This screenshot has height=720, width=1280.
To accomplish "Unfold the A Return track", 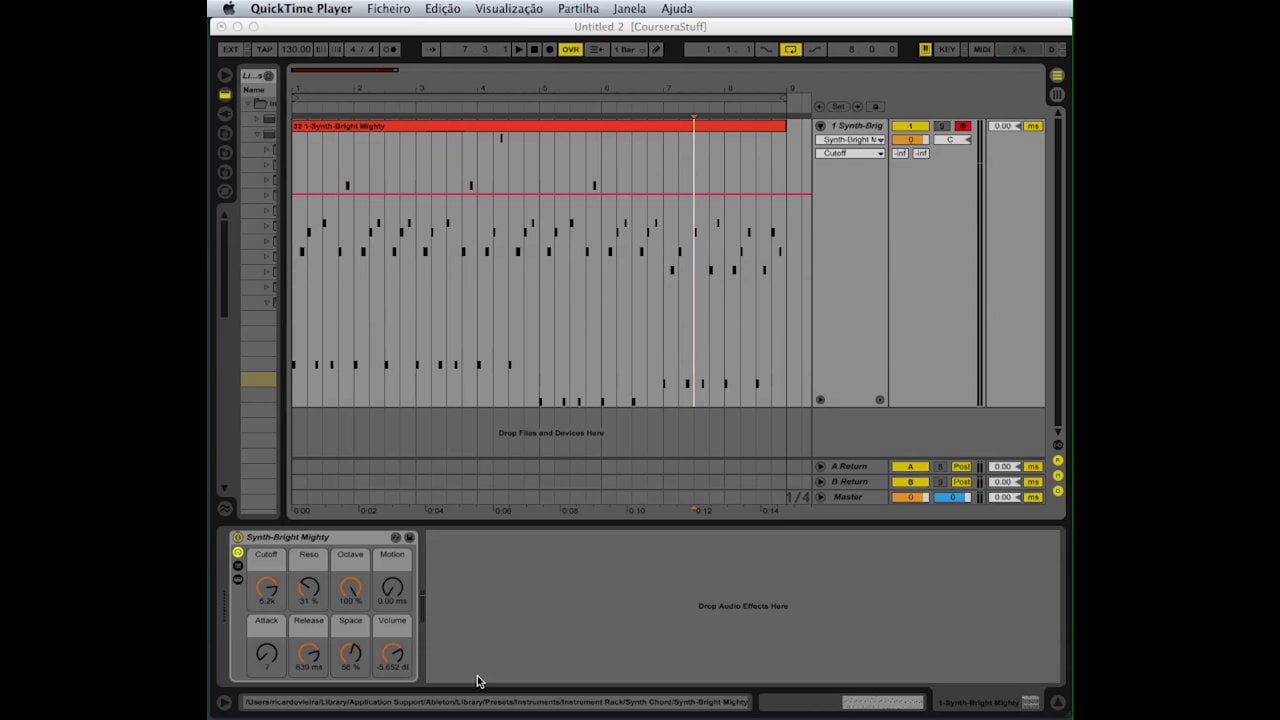I will point(820,467).
